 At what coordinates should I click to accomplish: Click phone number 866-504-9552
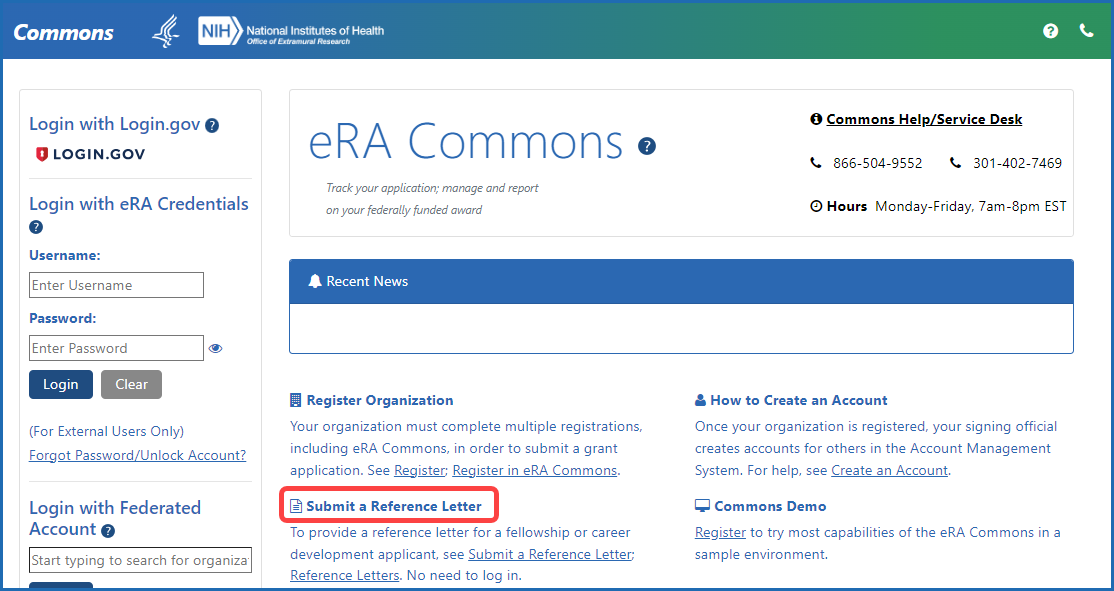pyautogui.click(x=877, y=163)
